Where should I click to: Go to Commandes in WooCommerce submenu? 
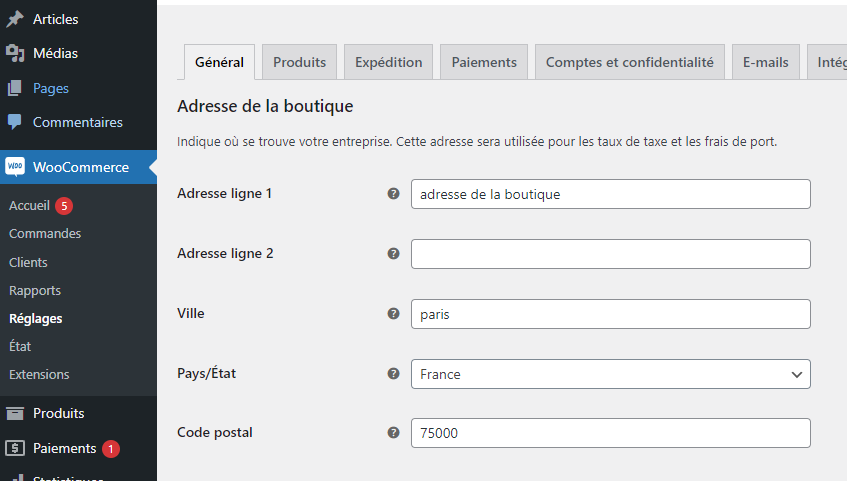[45, 234]
